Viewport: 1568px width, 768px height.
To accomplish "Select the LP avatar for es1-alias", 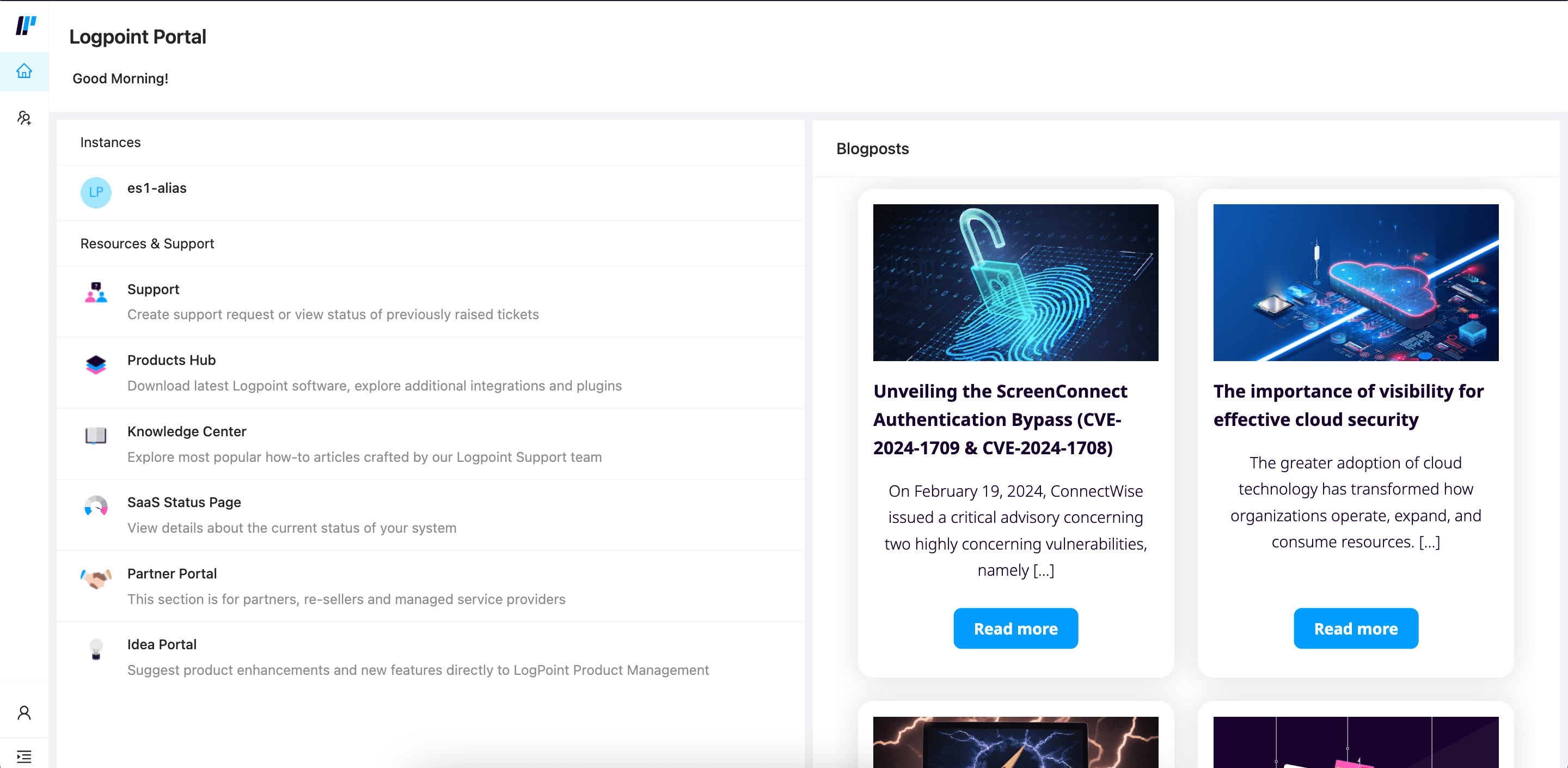I will coord(96,192).
